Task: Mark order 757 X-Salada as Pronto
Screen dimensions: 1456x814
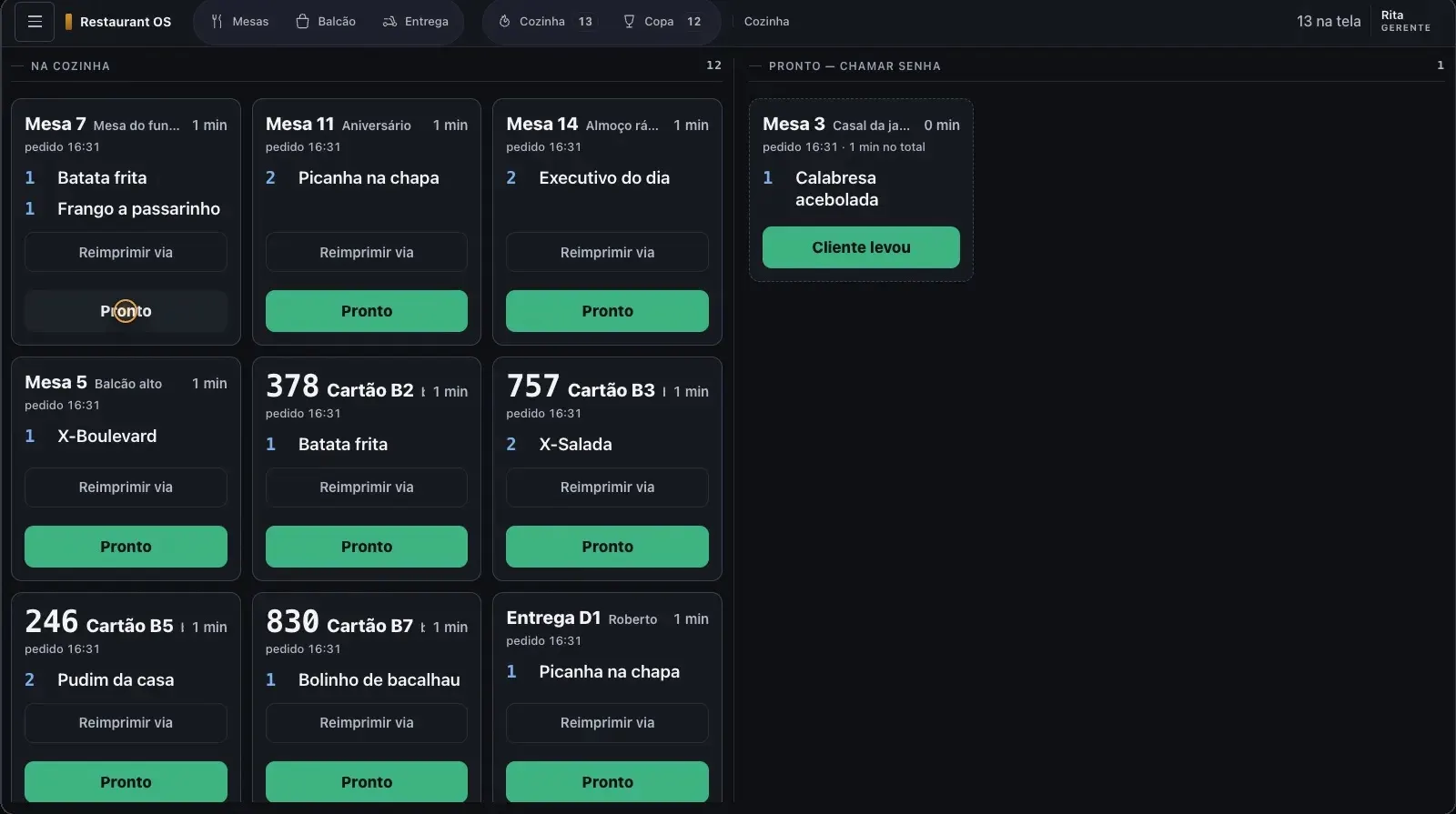Action: pyautogui.click(x=607, y=547)
